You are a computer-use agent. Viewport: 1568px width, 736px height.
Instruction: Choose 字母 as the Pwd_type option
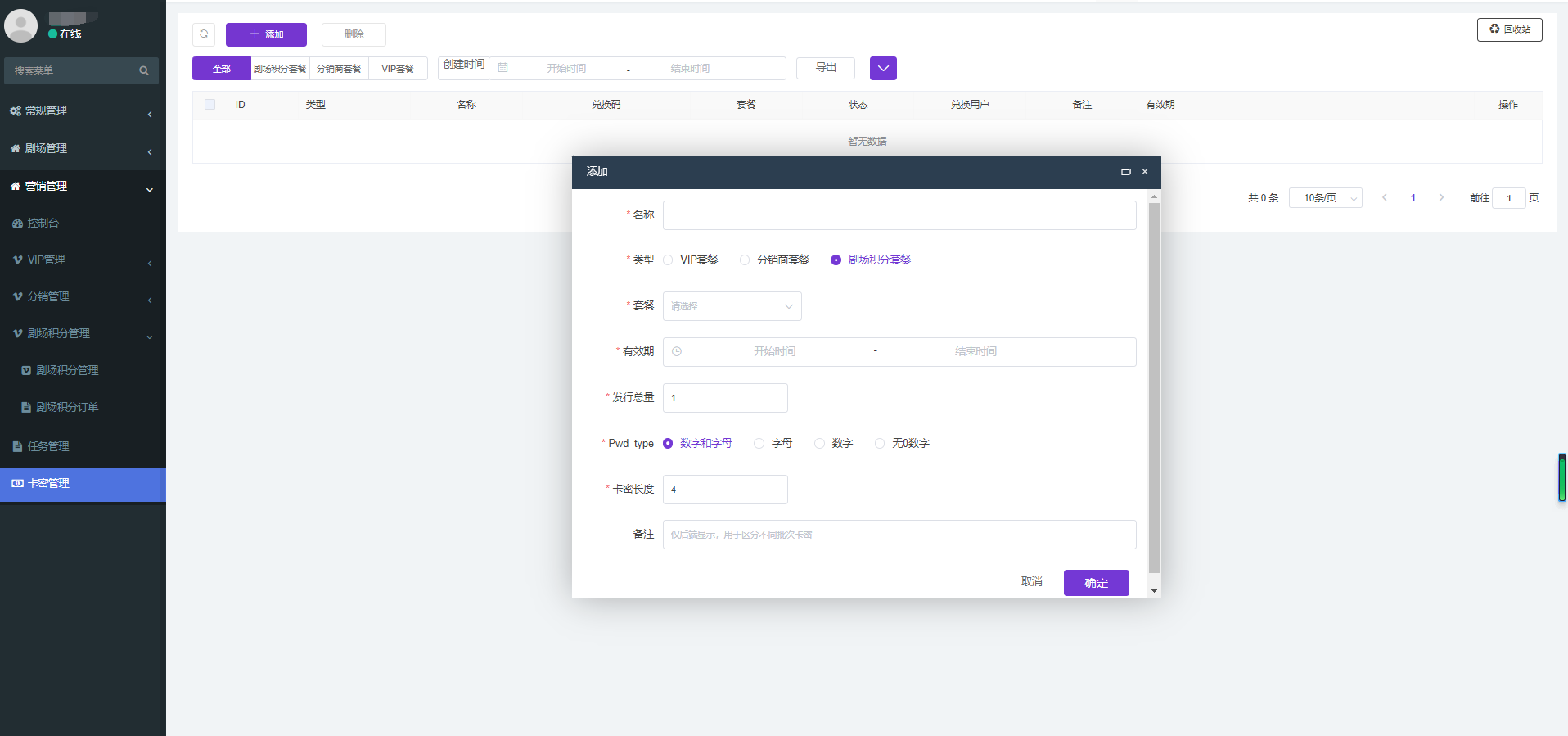(759, 444)
